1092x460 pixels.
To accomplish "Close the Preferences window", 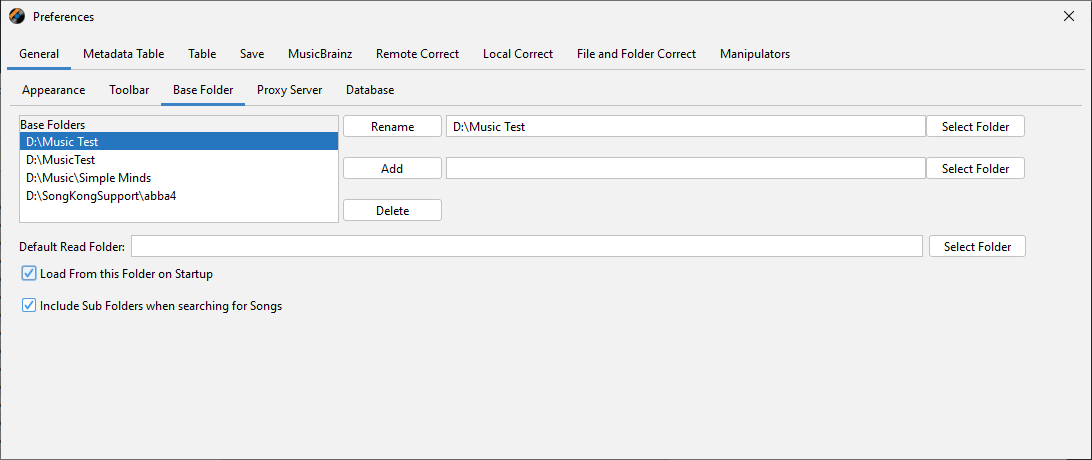I will [x=1069, y=16].
